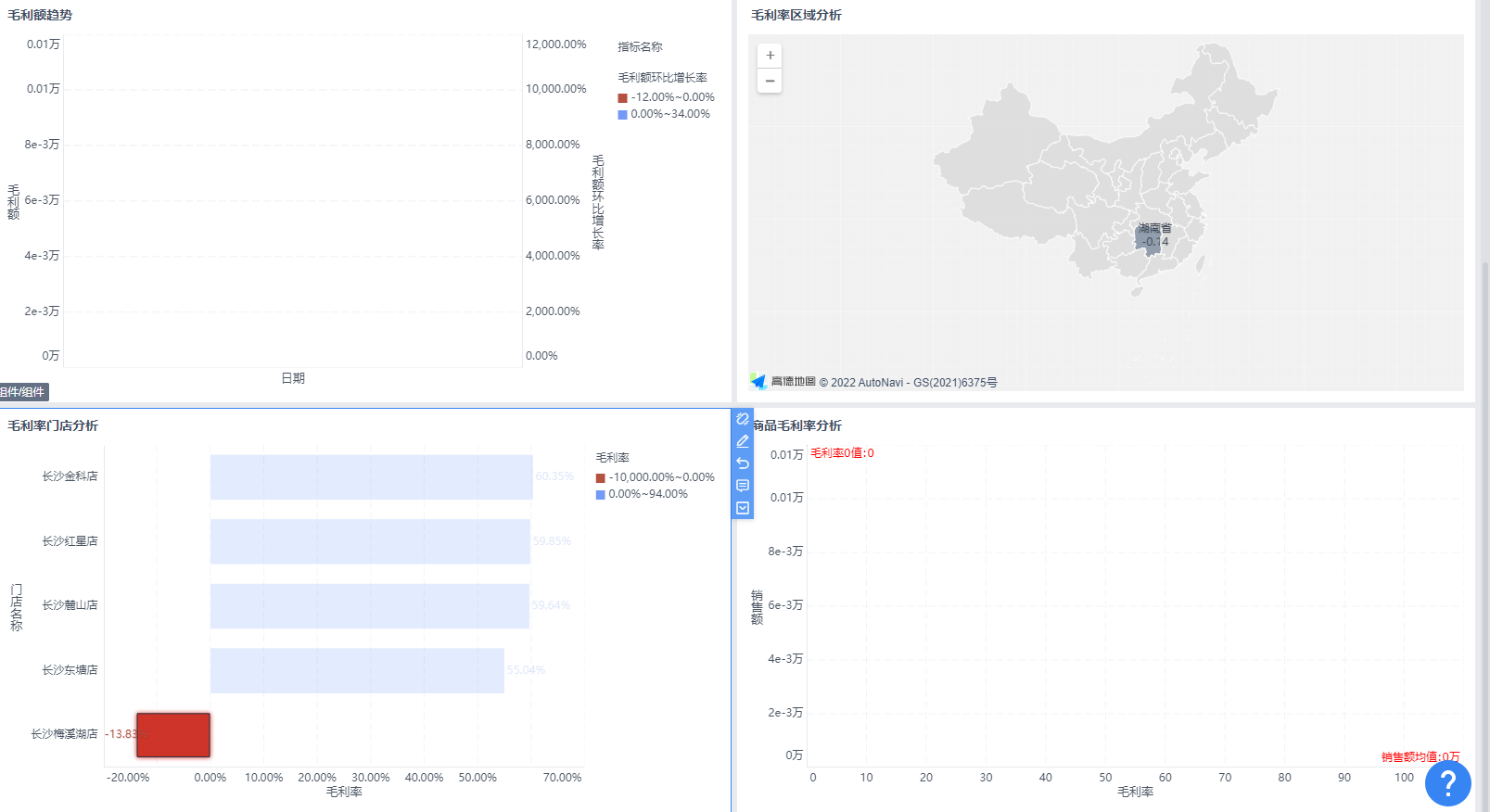Viewport: 1490px width, 812px height.
Task: Open the comment icon in the blue toolbar
Action: pos(743,486)
